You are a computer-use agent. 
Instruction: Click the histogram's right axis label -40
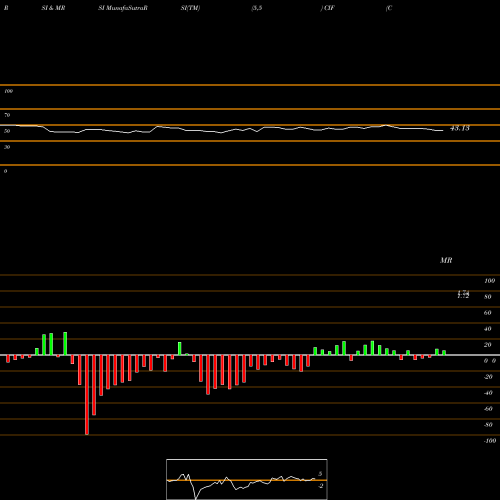point(488,393)
